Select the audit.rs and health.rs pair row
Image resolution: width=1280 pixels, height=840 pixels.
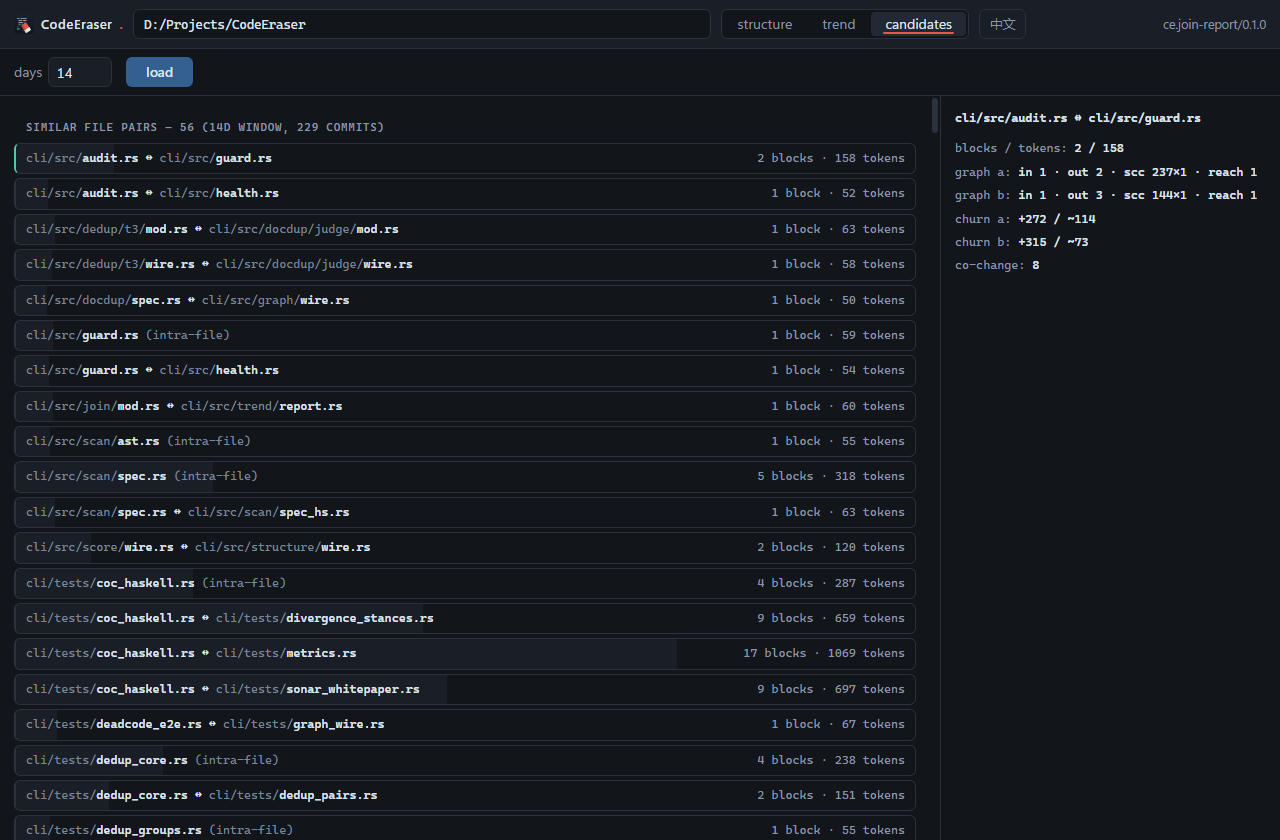(x=465, y=193)
